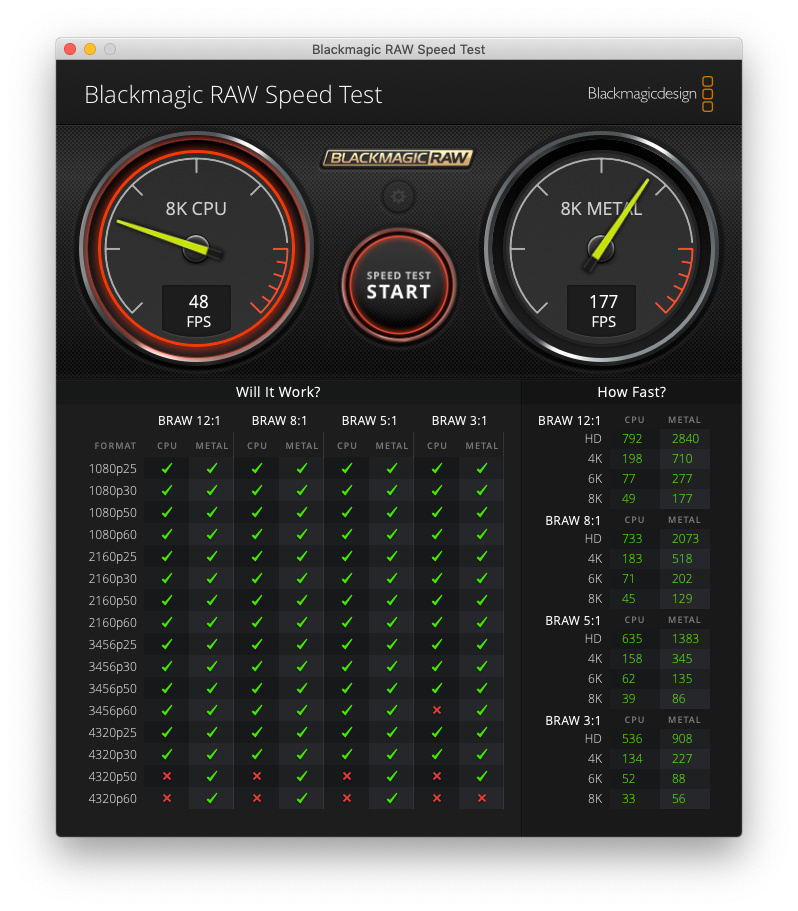Click checkmark for 4320p25 BRAW 3:1 CPU

[437, 732]
